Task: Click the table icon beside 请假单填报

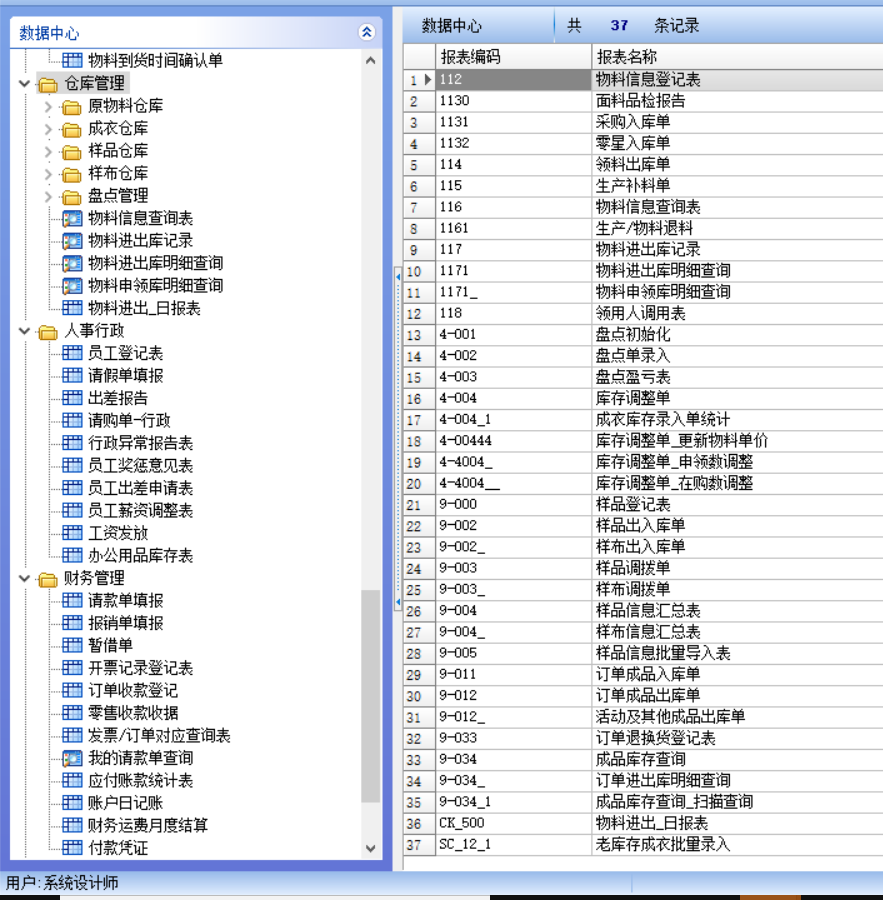Action: 72,375
